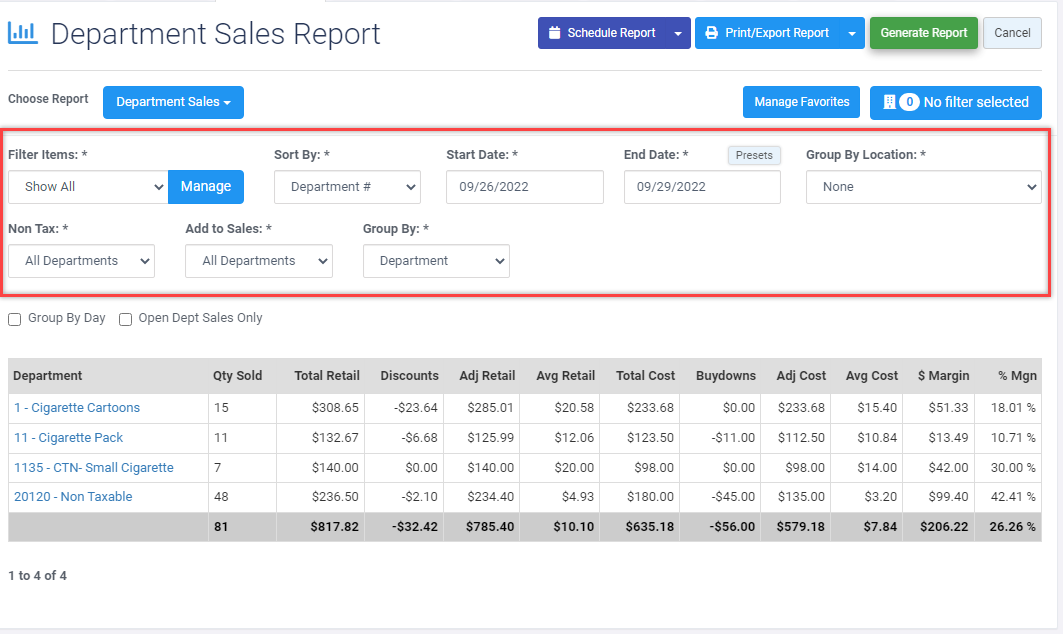Open the 1 - Cigarette Cartoons department link
The width and height of the screenshot is (1063, 634).
(x=76, y=408)
